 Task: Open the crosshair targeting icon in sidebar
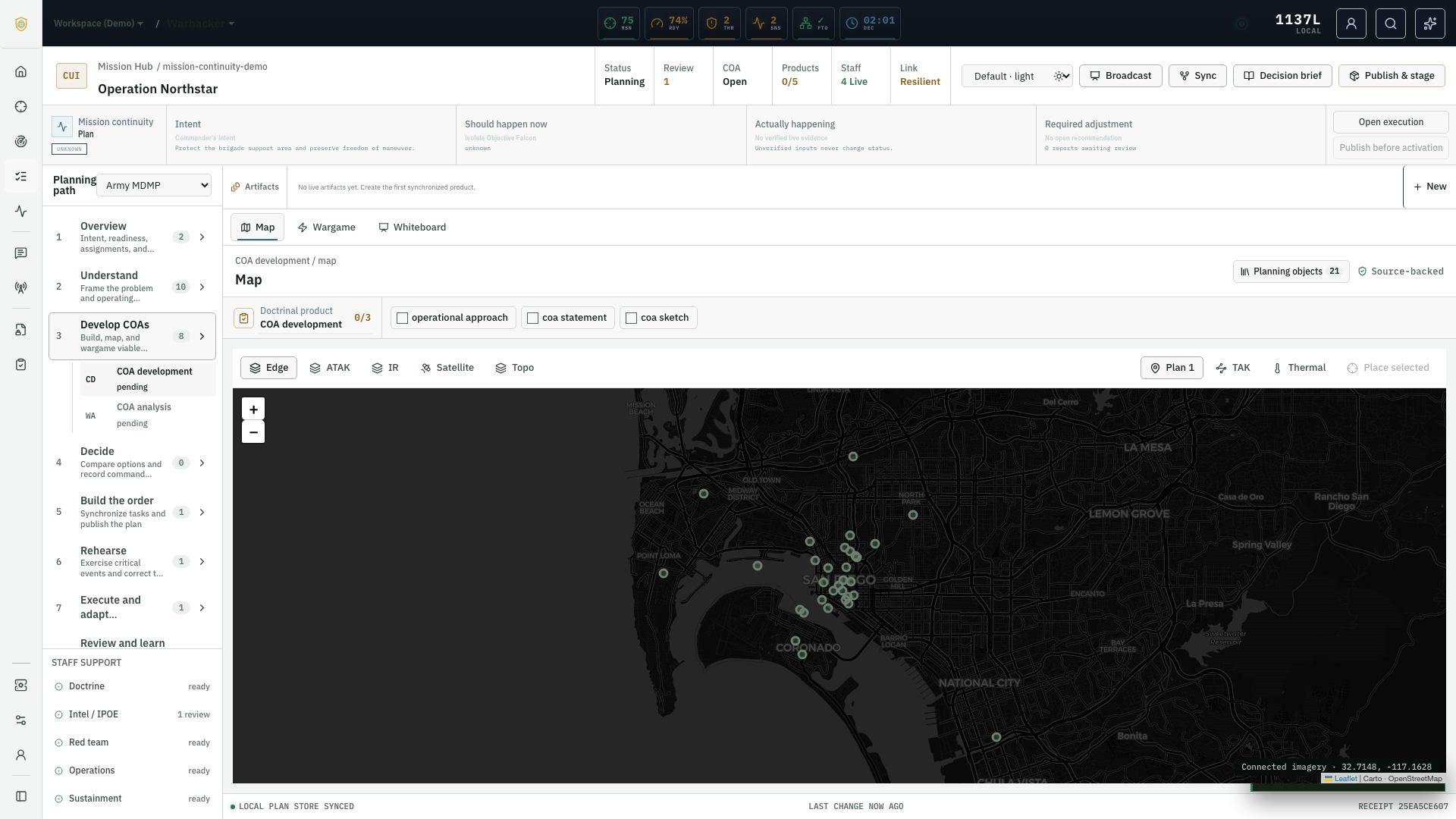pyautogui.click(x=20, y=106)
